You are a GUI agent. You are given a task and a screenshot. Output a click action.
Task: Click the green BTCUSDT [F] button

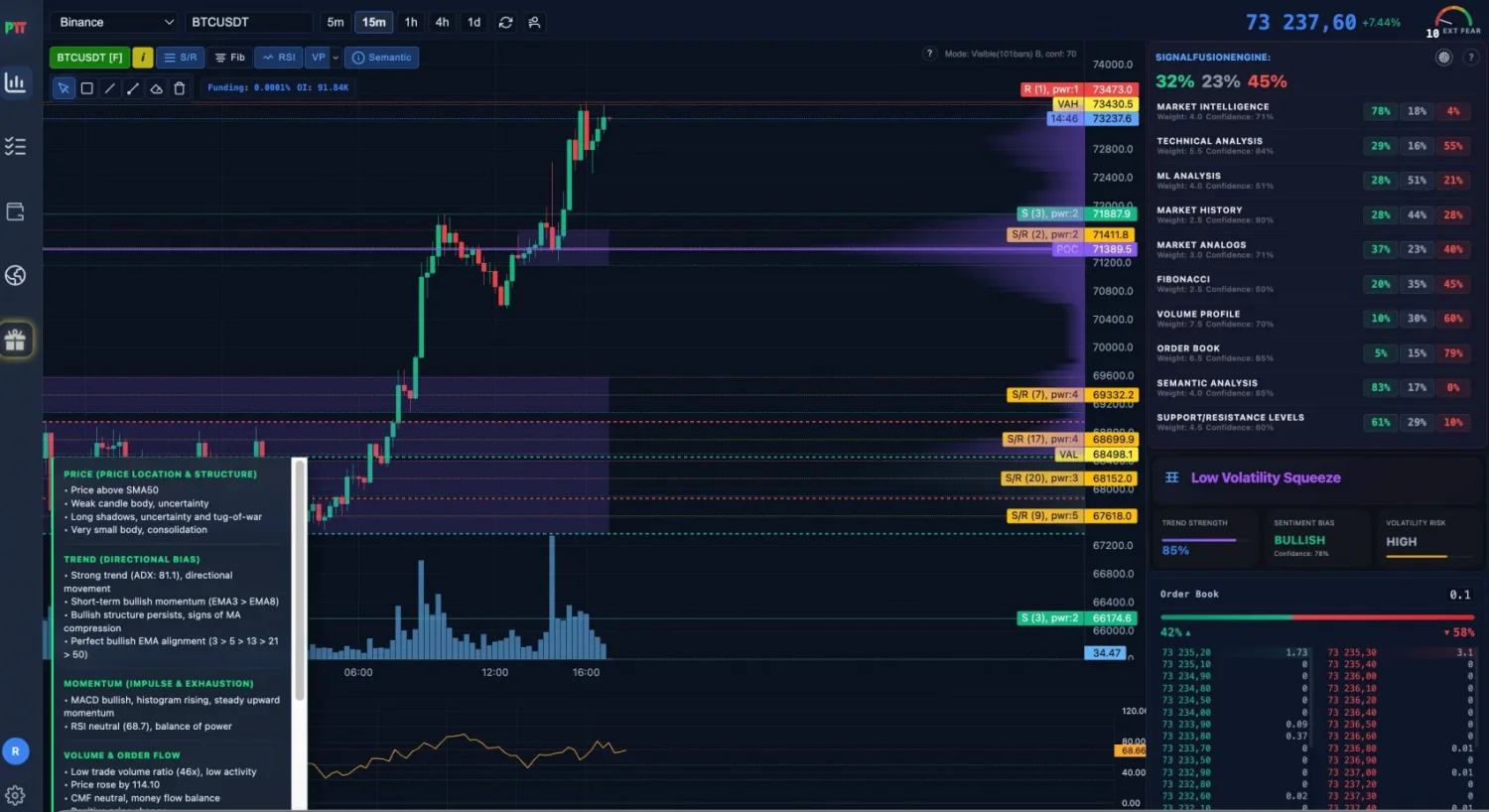[x=89, y=58]
